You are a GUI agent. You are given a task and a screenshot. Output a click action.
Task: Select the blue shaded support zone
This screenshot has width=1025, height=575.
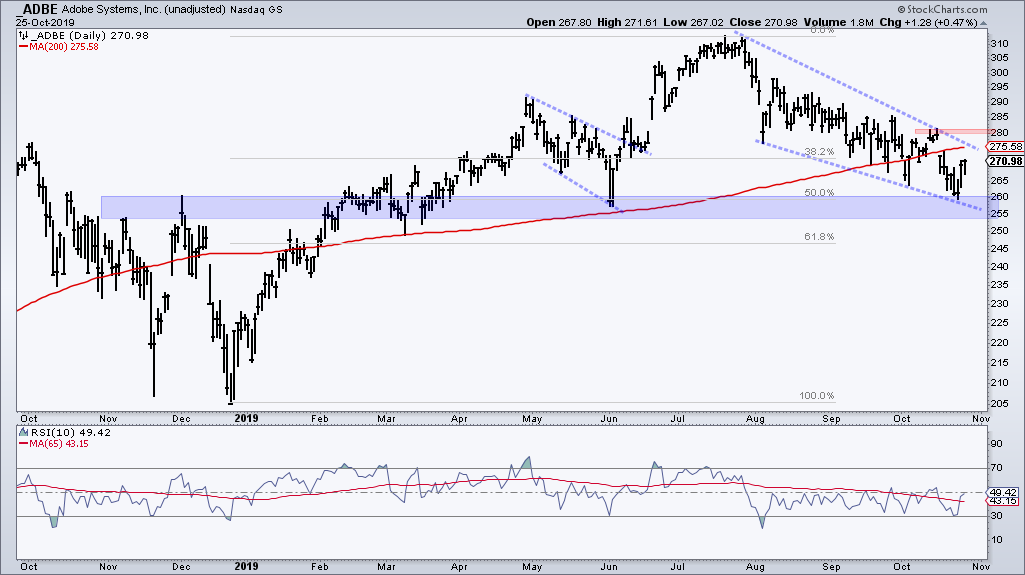click(x=544, y=207)
